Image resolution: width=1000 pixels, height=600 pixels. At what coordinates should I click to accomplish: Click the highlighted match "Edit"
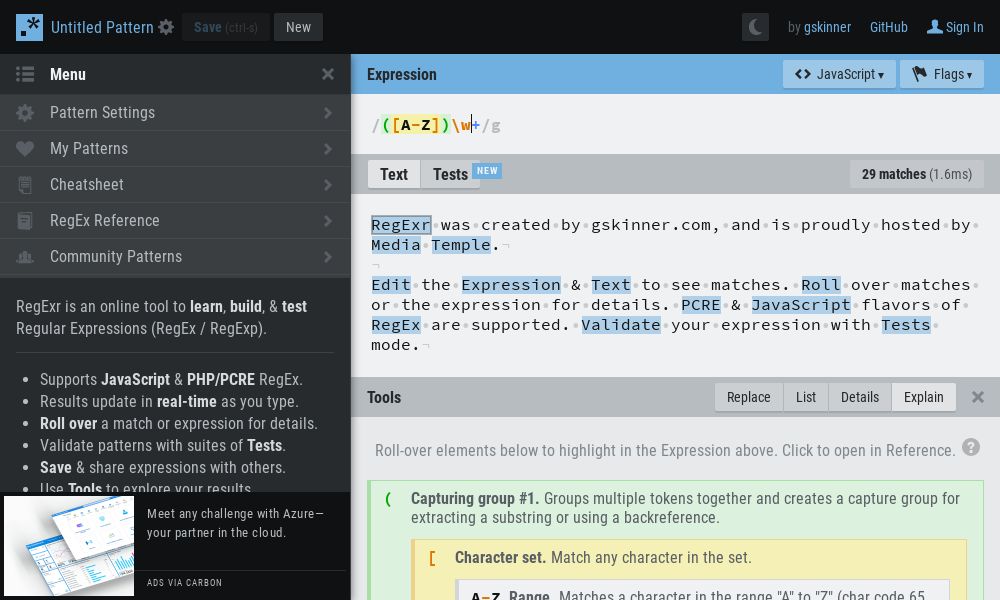click(x=391, y=285)
